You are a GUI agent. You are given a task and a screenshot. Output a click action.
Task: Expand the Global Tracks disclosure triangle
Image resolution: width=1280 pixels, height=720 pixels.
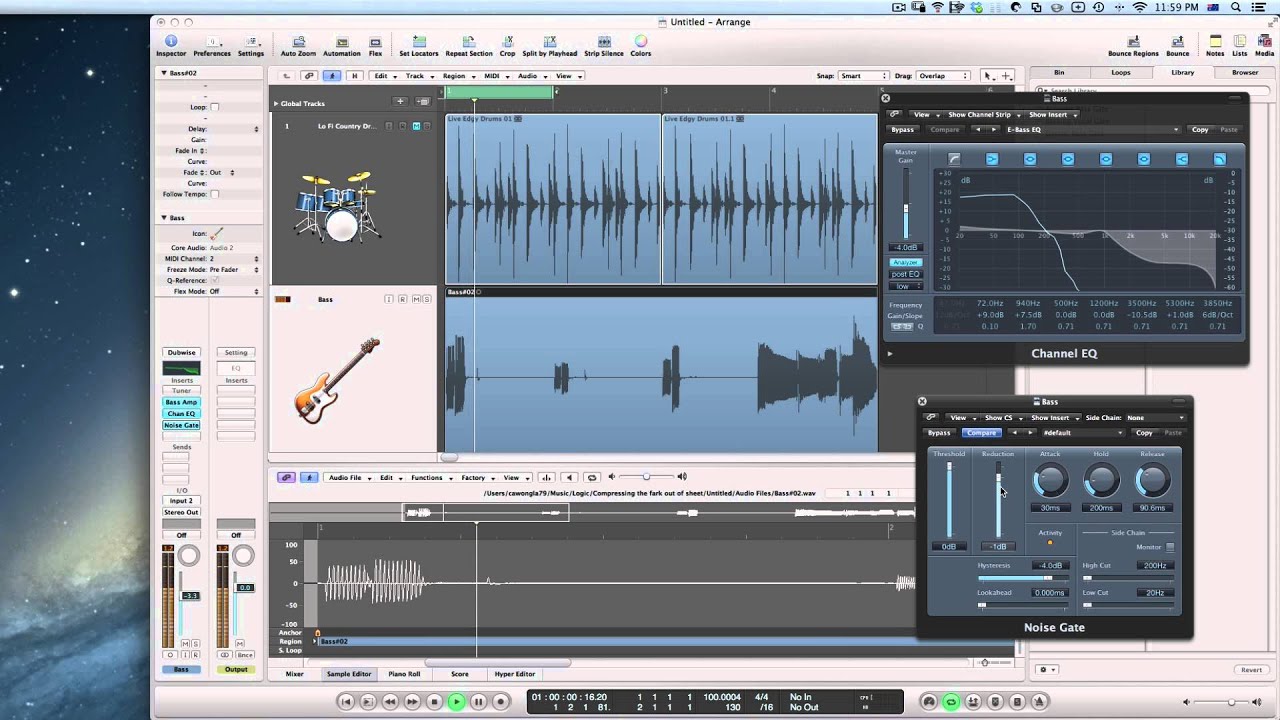[x=276, y=103]
